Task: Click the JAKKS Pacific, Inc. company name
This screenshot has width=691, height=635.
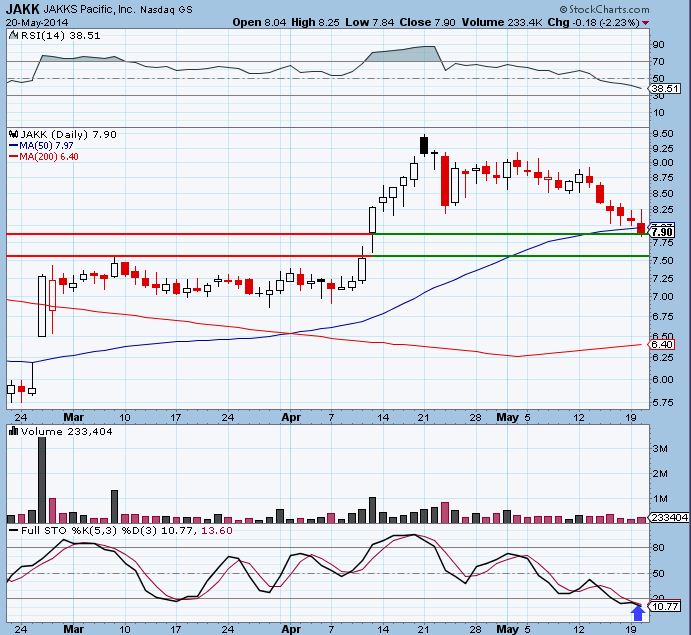Action: [x=89, y=9]
